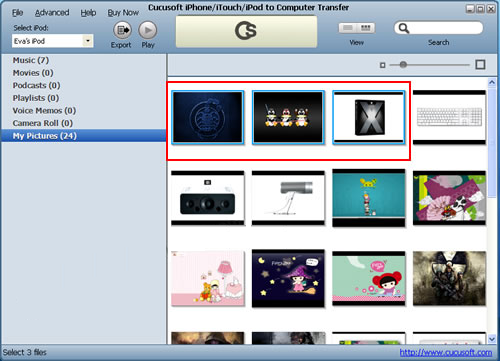The height and width of the screenshot is (361, 500).
Task: Click the 'Select 3 files' status text
Action: (x=25, y=352)
